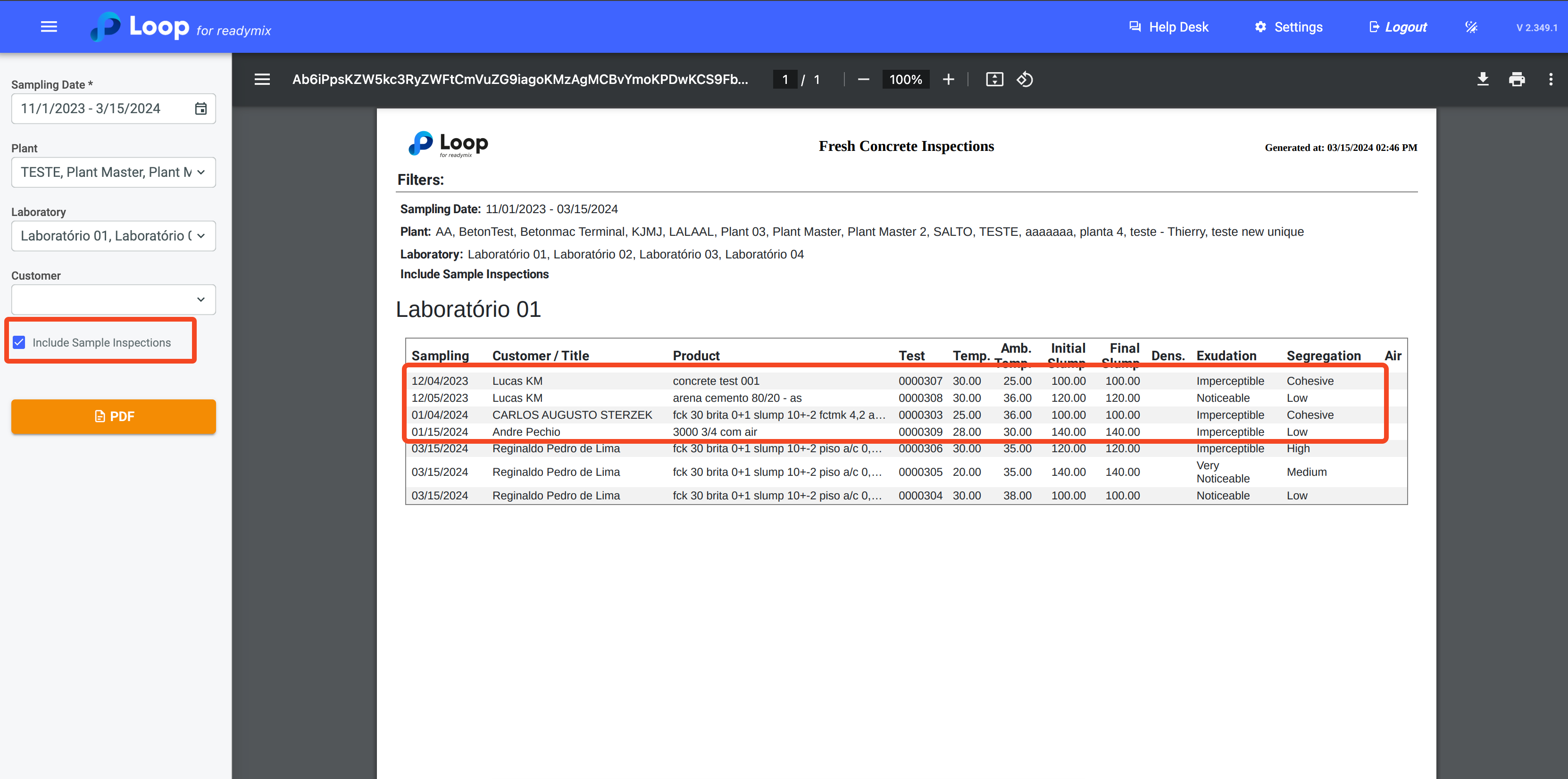Click the calendar icon in Sampling Date
1568x779 pixels.
(x=201, y=108)
